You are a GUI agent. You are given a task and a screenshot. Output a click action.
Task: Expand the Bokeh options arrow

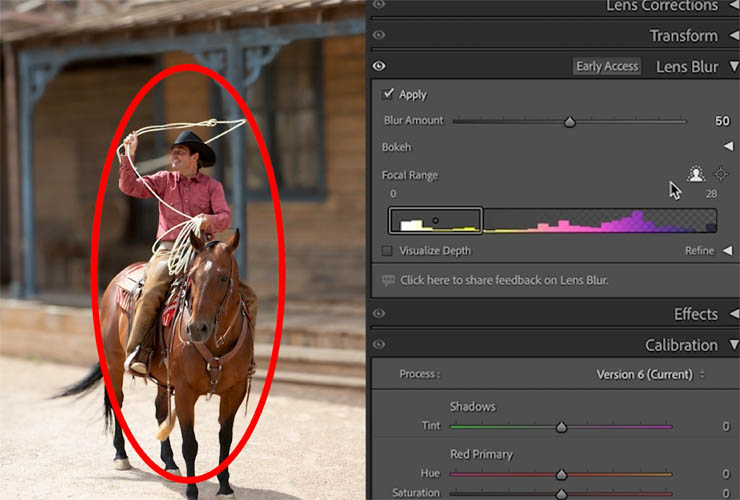(729, 146)
